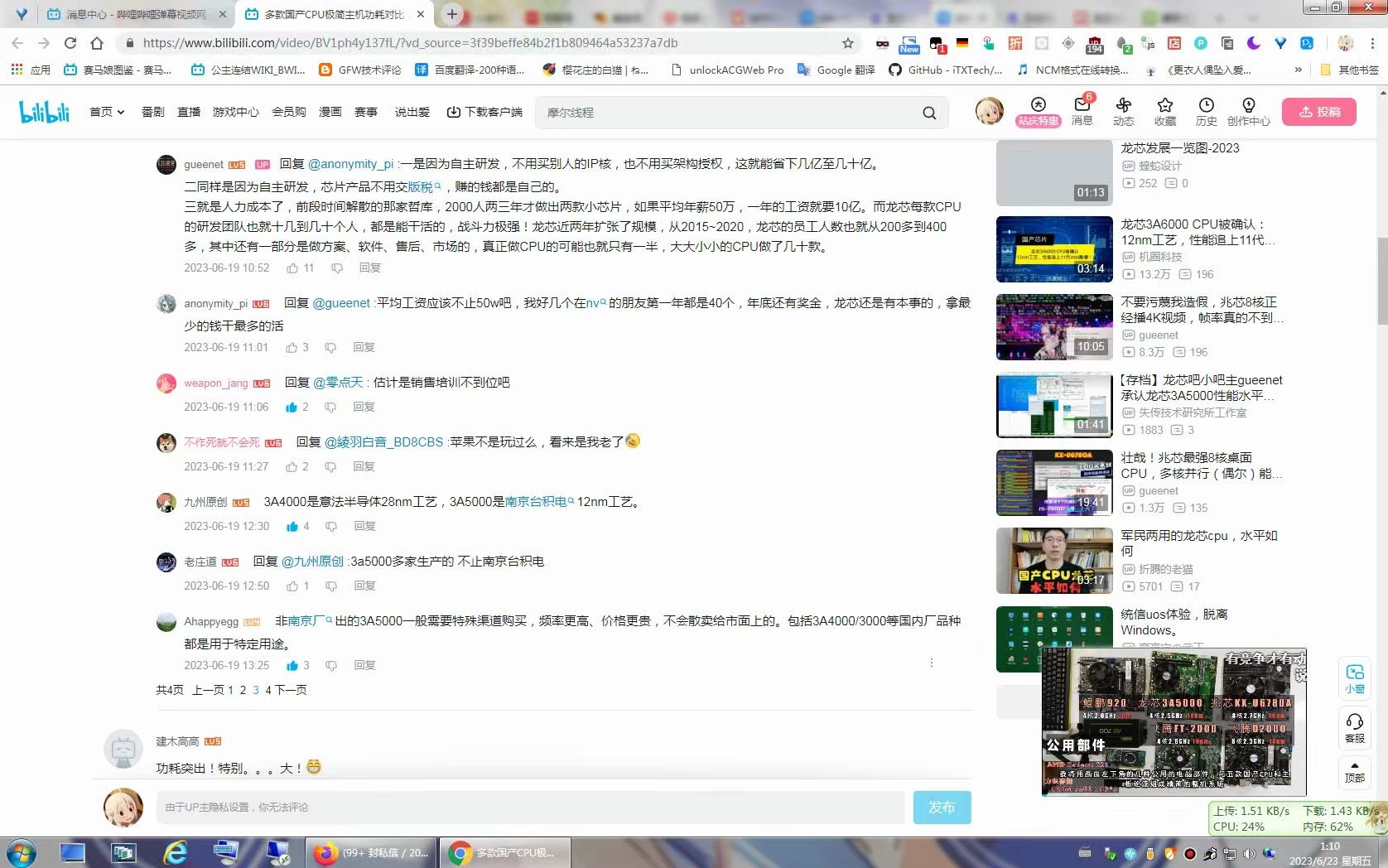Bookmark page with star icon
Image resolution: width=1388 pixels, height=868 pixels.
pos(847,43)
